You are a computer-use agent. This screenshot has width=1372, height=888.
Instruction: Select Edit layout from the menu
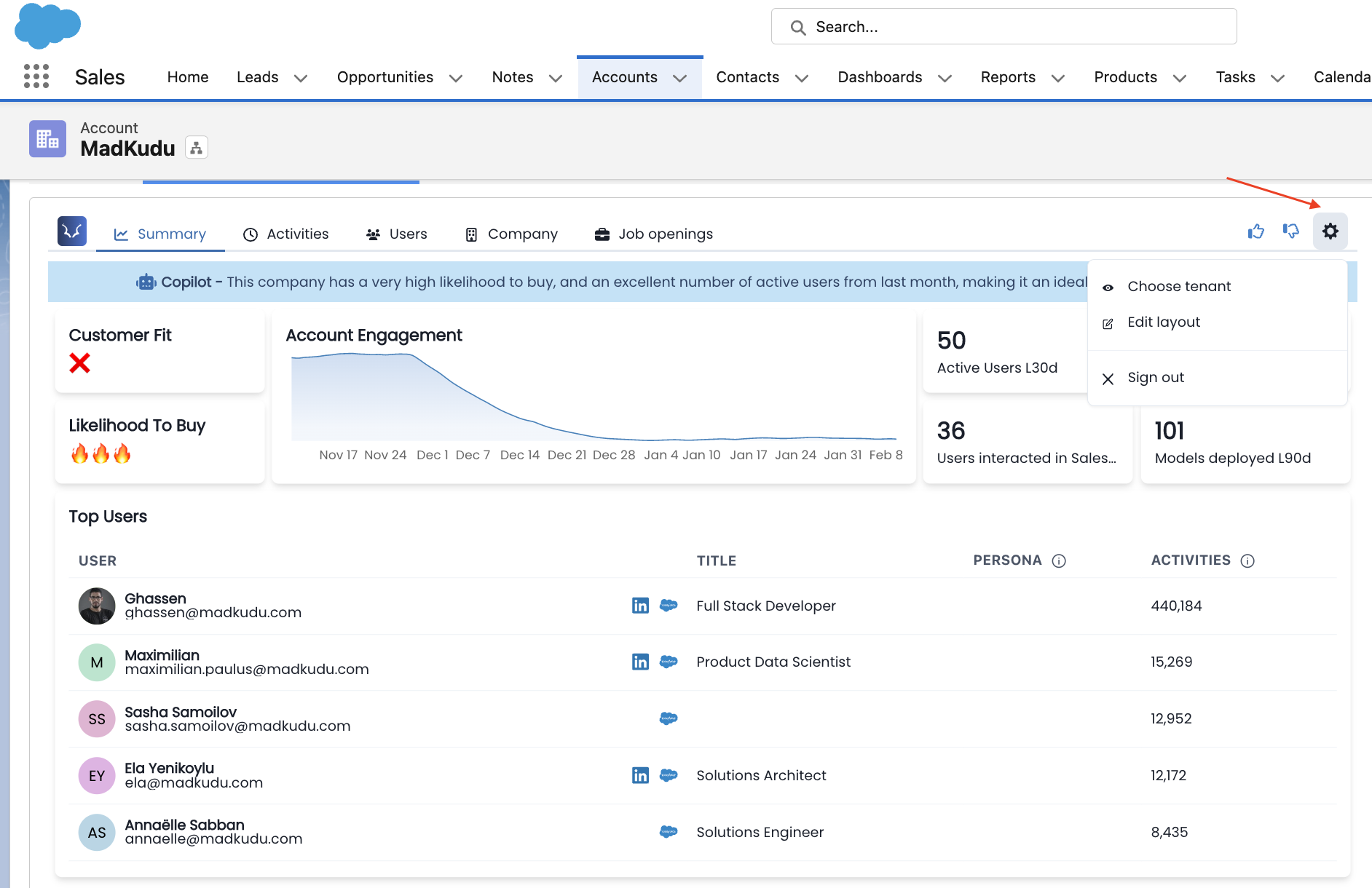click(1218, 322)
